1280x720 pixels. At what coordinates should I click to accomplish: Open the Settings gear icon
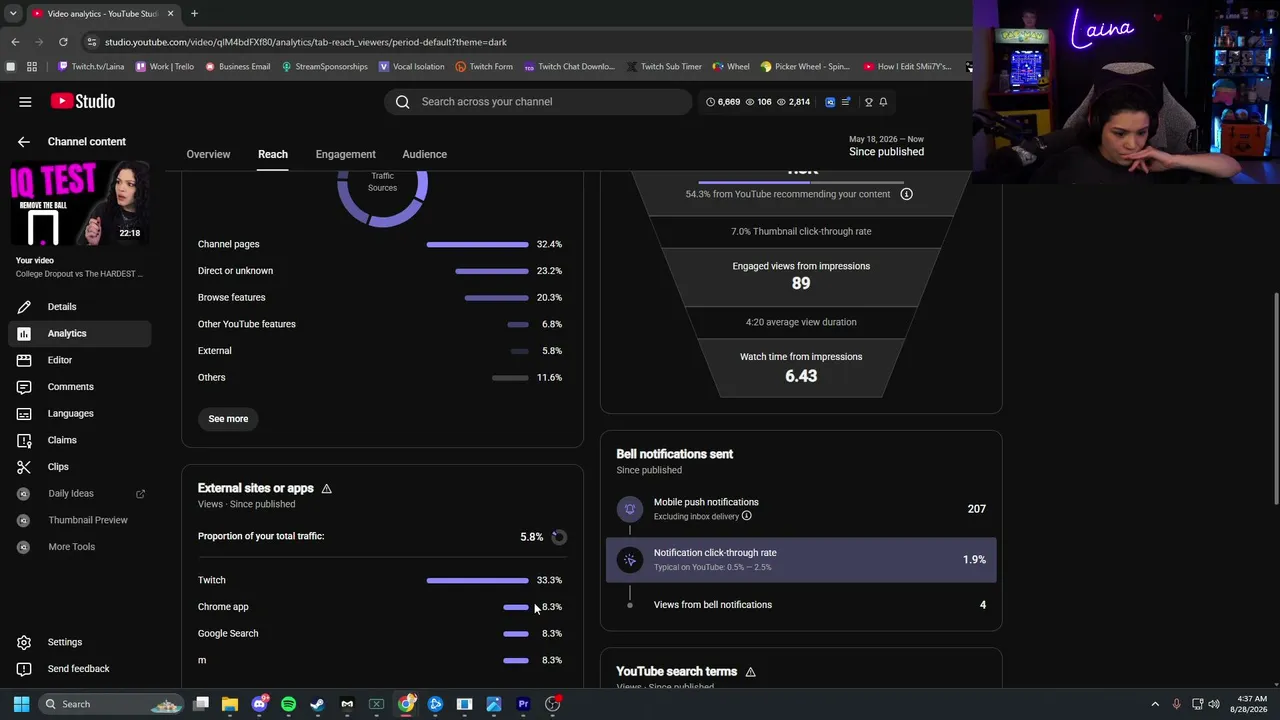click(24, 642)
